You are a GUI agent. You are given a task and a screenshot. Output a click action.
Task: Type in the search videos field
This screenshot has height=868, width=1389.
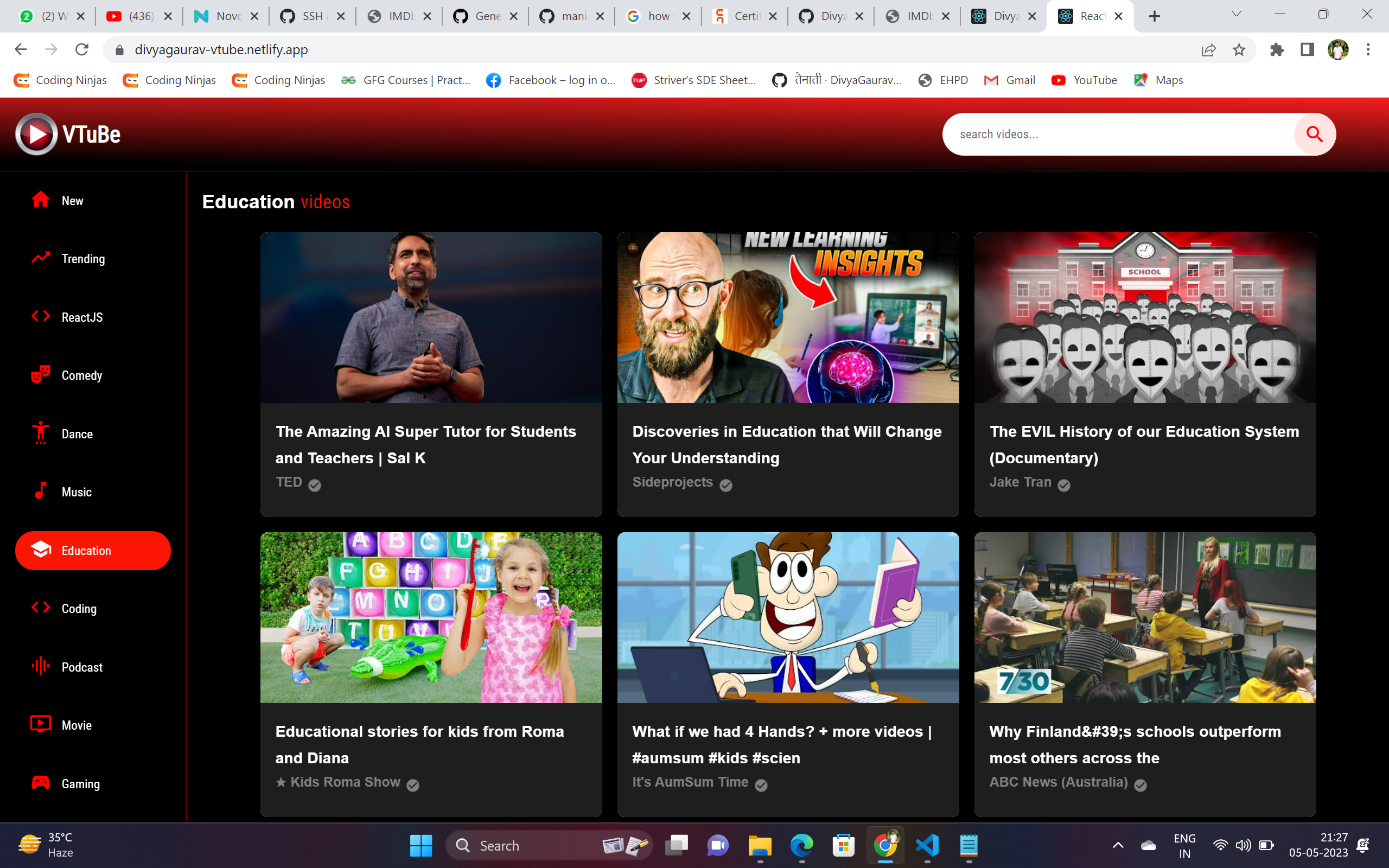point(1113,135)
